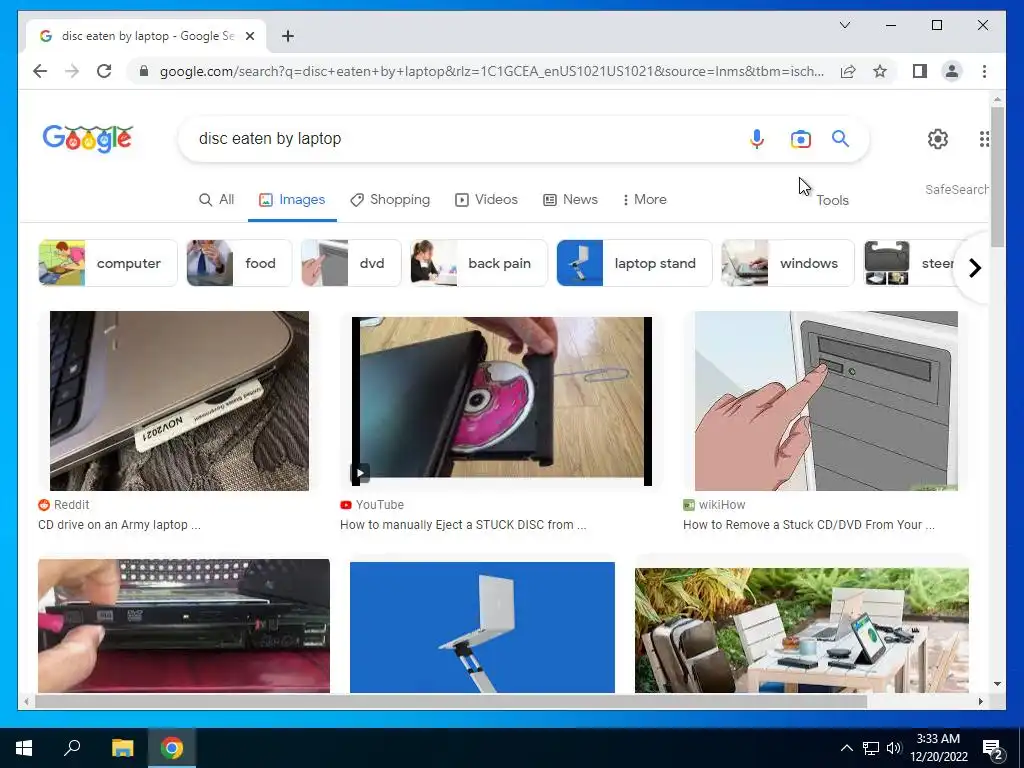Open the wikiHow stuck CD/DVD illustration
Screen dimensions: 1024x768
(826, 400)
